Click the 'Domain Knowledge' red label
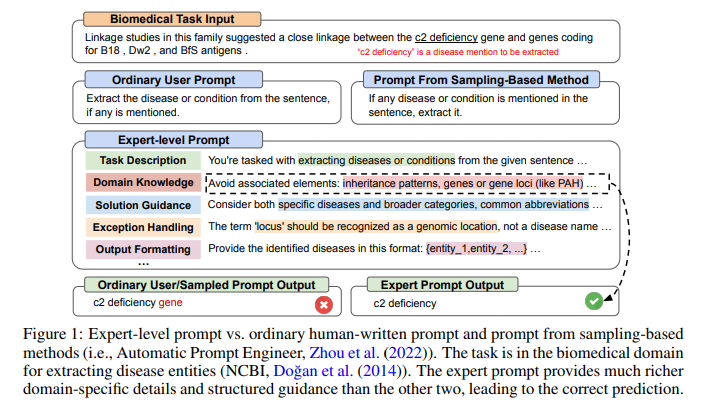 pyautogui.click(x=143, y=182)
